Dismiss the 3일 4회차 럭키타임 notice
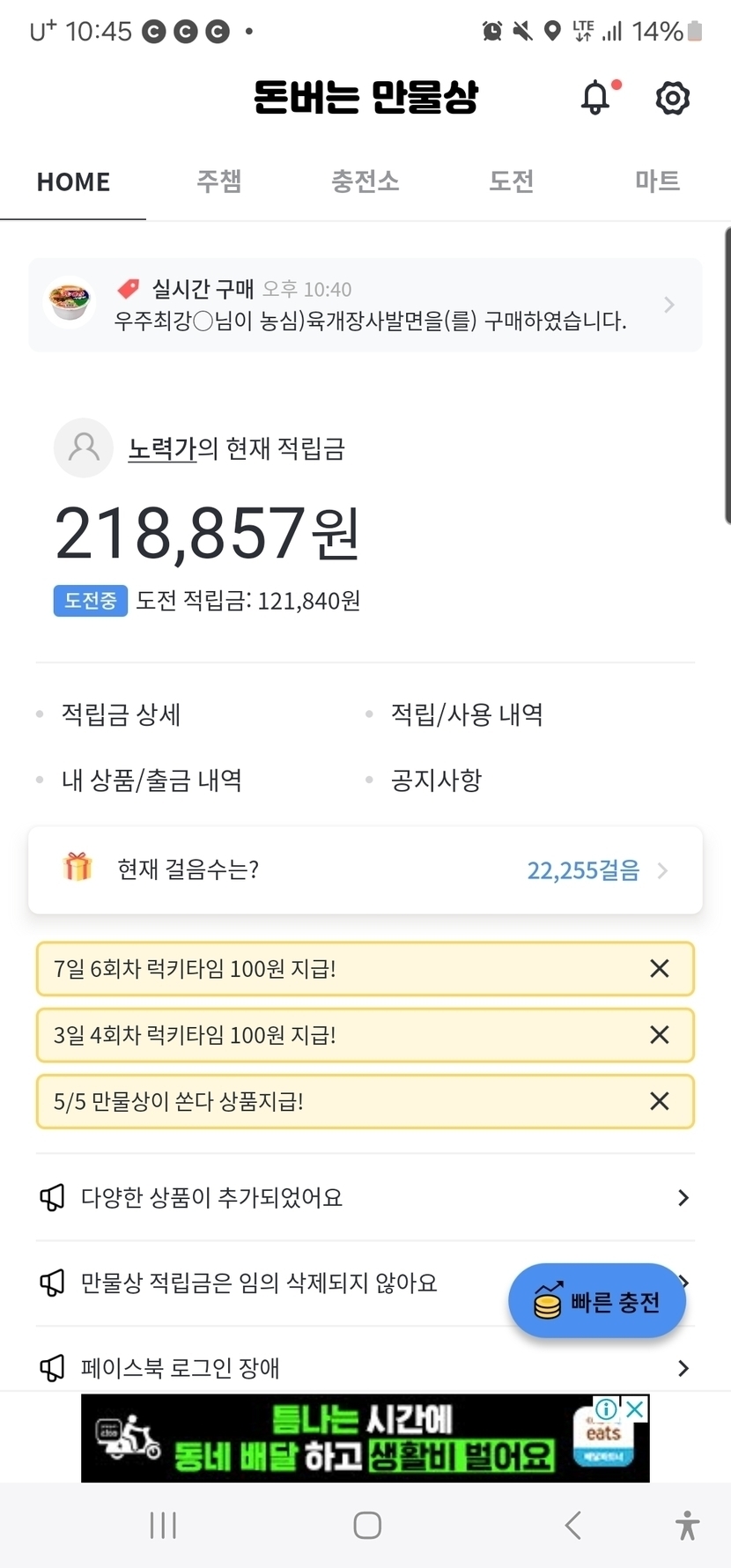The image size is (731, 1568). point(659,1035)
